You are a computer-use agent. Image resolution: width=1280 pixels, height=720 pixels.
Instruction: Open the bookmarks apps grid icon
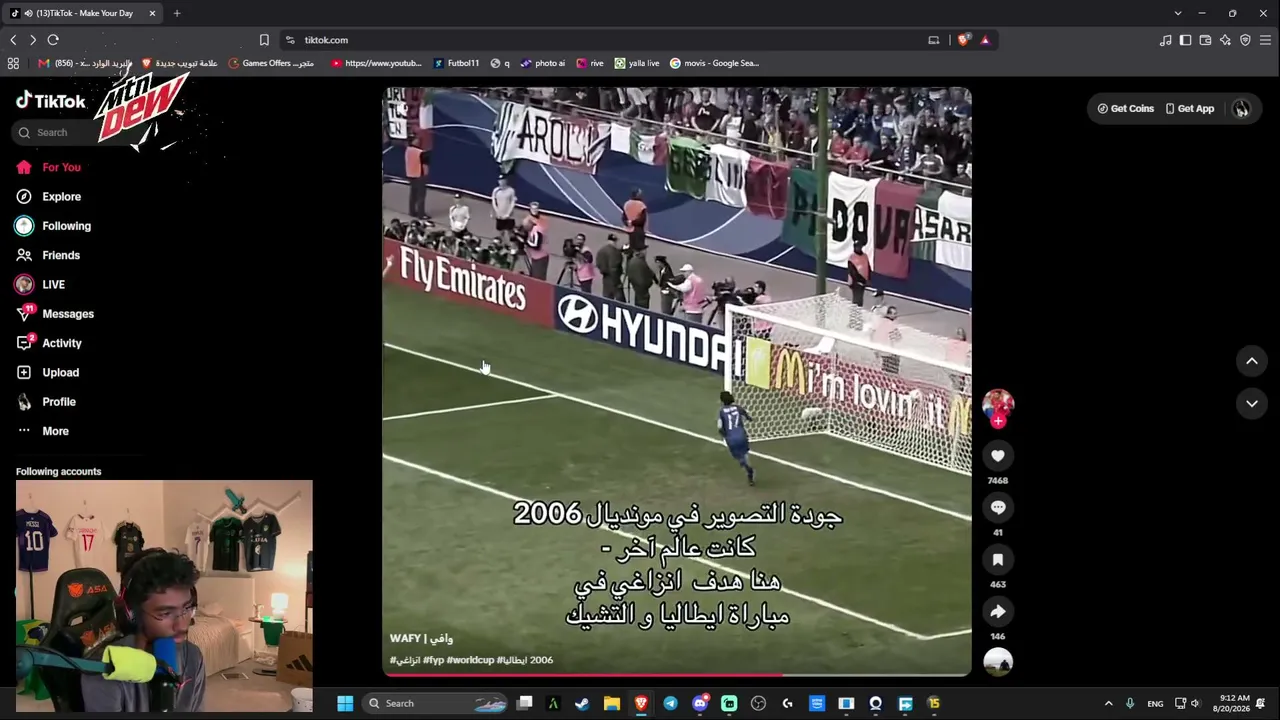pyautogui.click(x=13, y=63)
